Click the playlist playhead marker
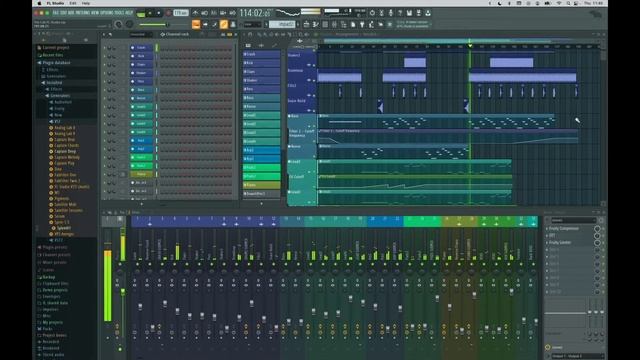640x360 pixels. point(470,46)
